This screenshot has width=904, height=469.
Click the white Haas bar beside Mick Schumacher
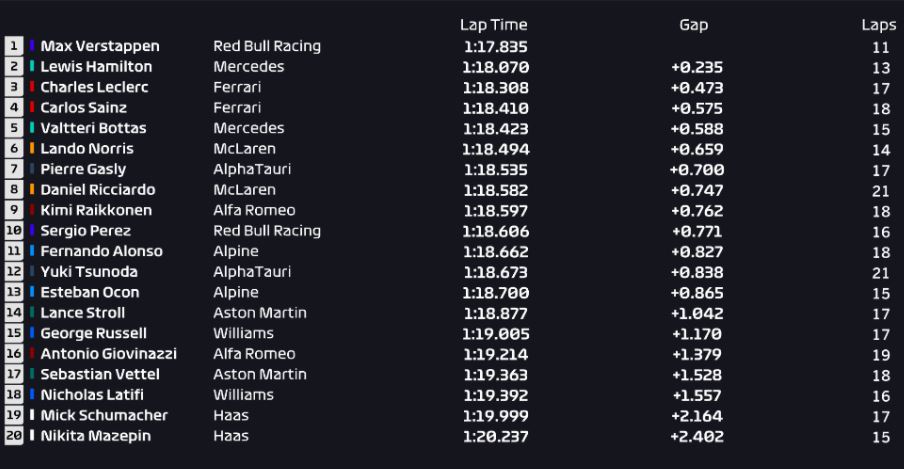[x=32, y=415]
